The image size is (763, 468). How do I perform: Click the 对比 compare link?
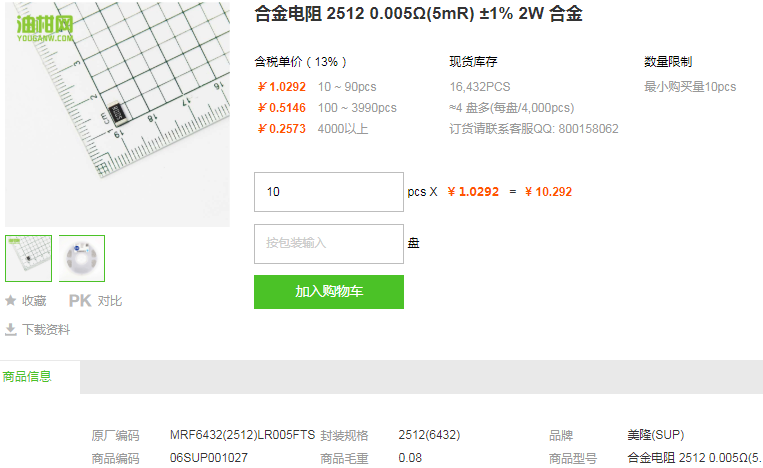tap(109, 301)
